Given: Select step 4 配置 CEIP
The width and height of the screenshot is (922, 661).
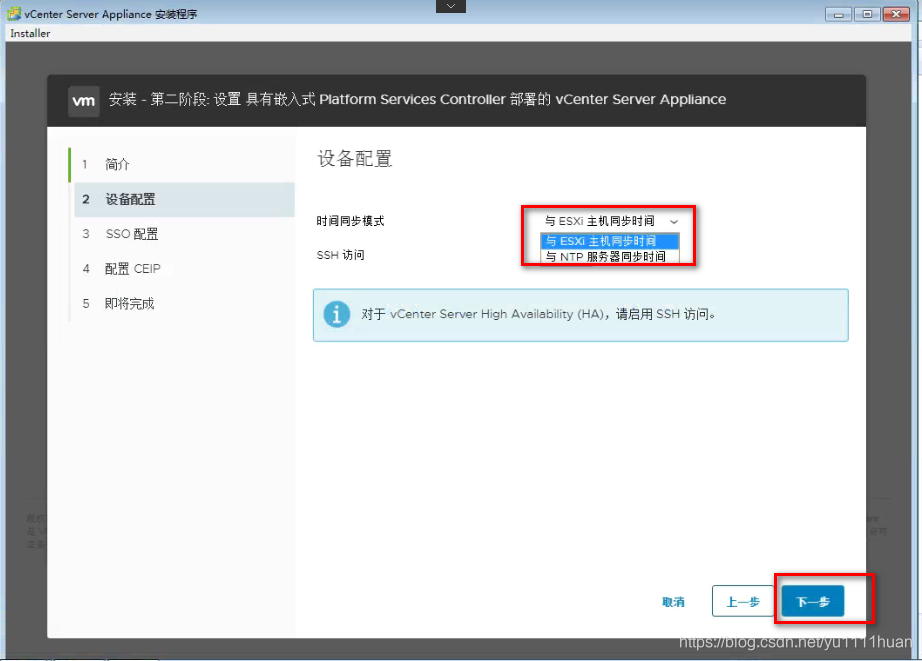Looking at the screenshot, I should click(185, 269).
